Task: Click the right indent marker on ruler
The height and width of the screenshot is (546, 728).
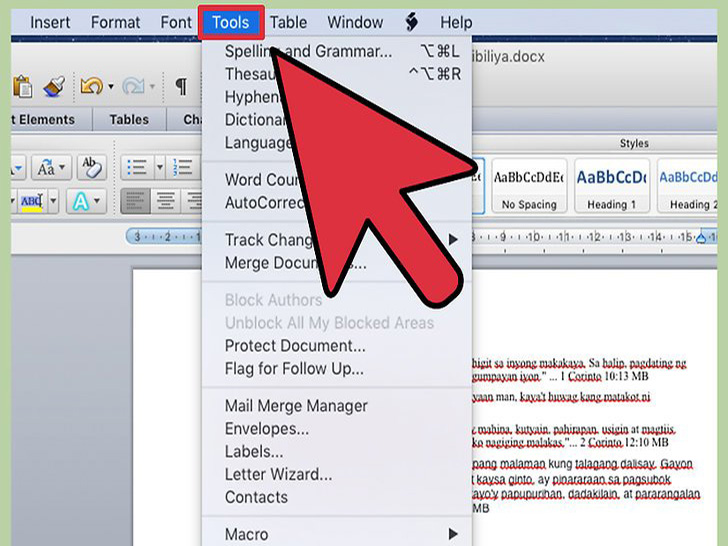Action: 701,238
